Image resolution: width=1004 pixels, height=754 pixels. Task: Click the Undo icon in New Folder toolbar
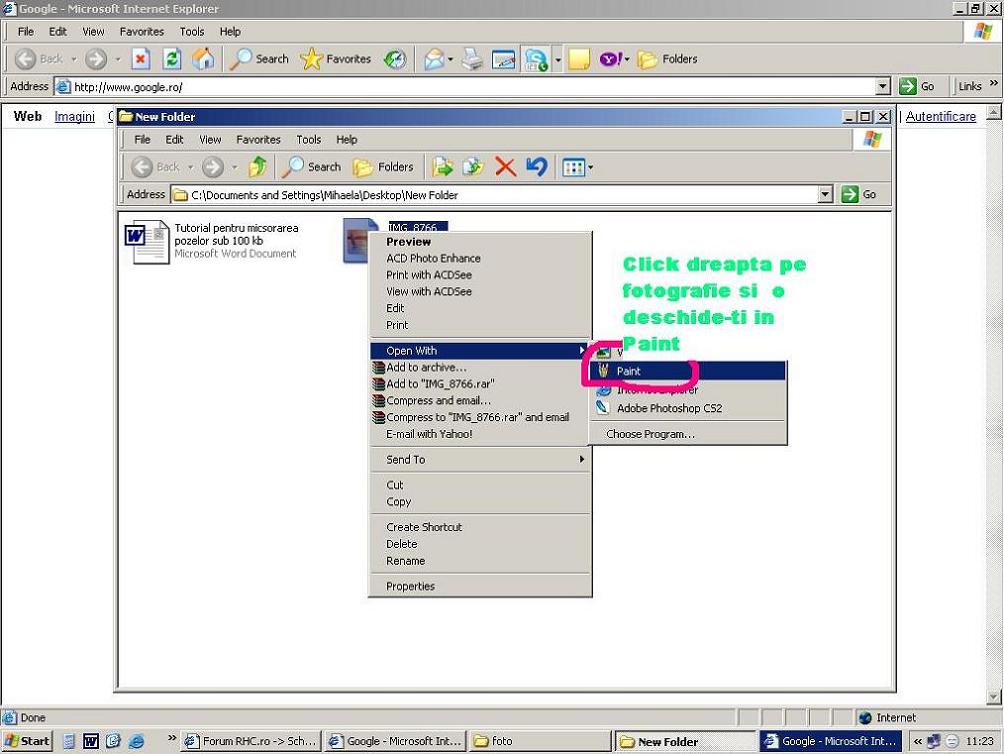point(537,167)
